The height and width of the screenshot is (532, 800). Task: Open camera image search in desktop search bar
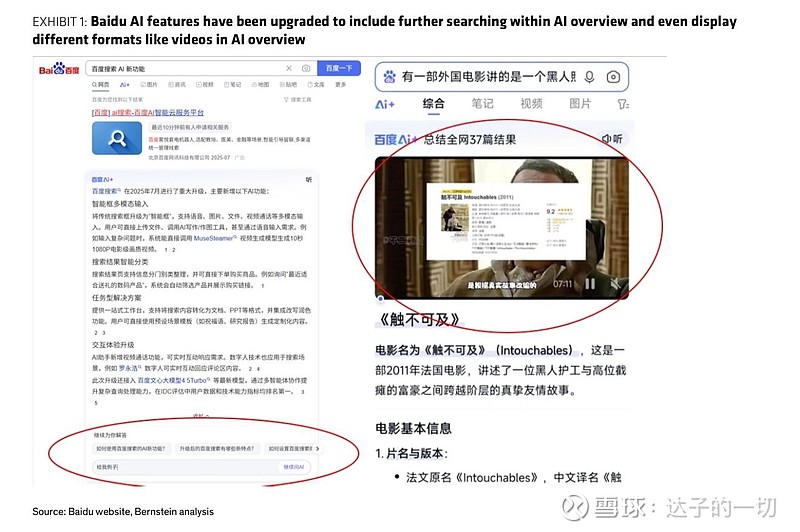(306, 68)
